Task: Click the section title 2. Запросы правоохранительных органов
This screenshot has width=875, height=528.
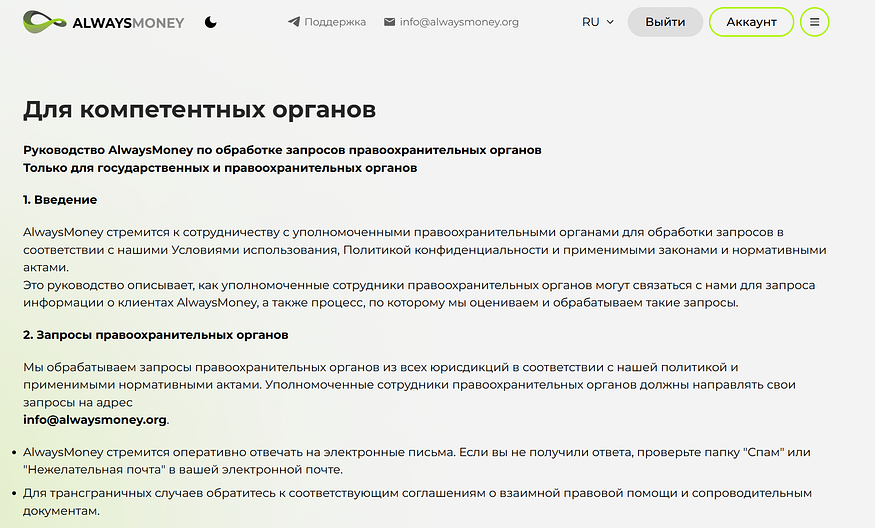Action: coord(156,335)
